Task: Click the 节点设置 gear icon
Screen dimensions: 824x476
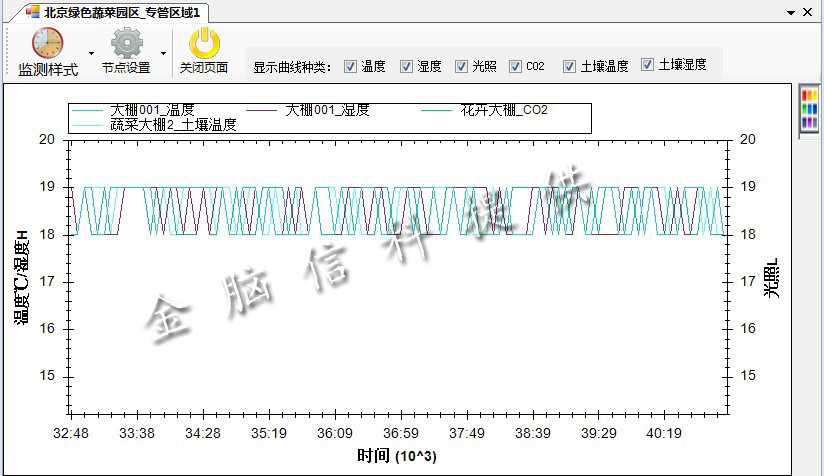Action: tap(127, 44)
